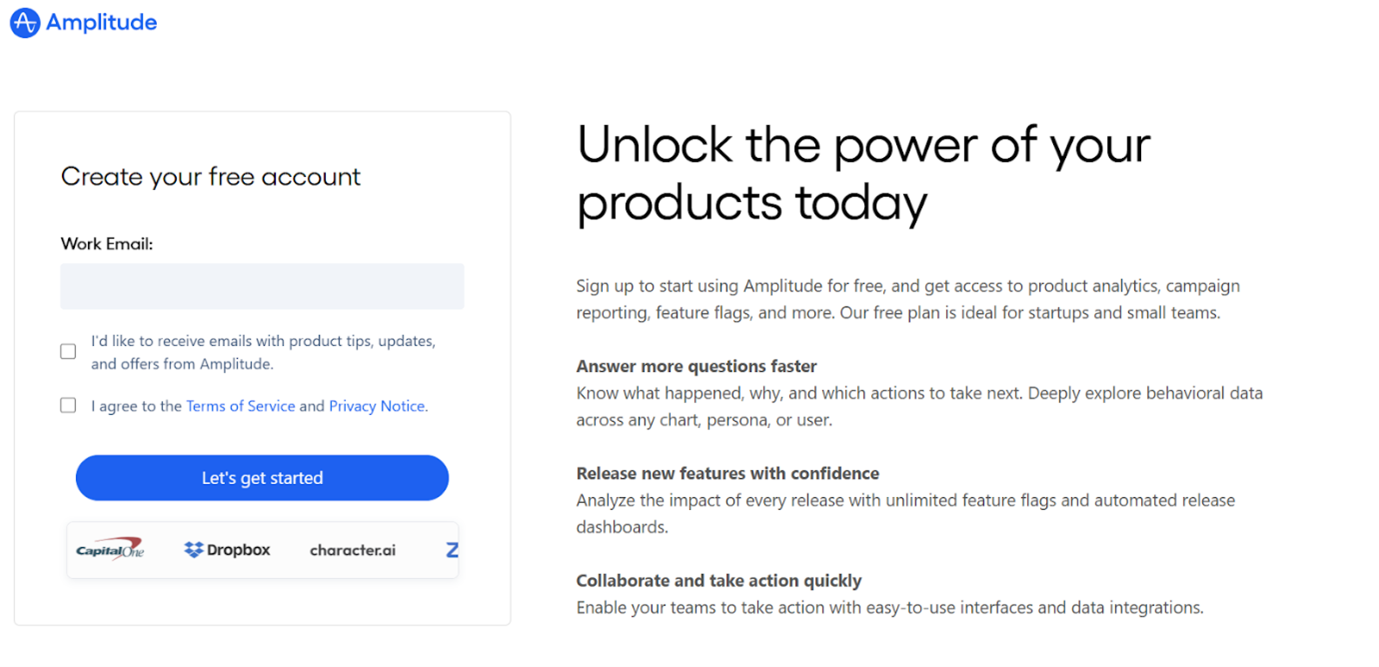Click the Work Email label

click(107, 244)
